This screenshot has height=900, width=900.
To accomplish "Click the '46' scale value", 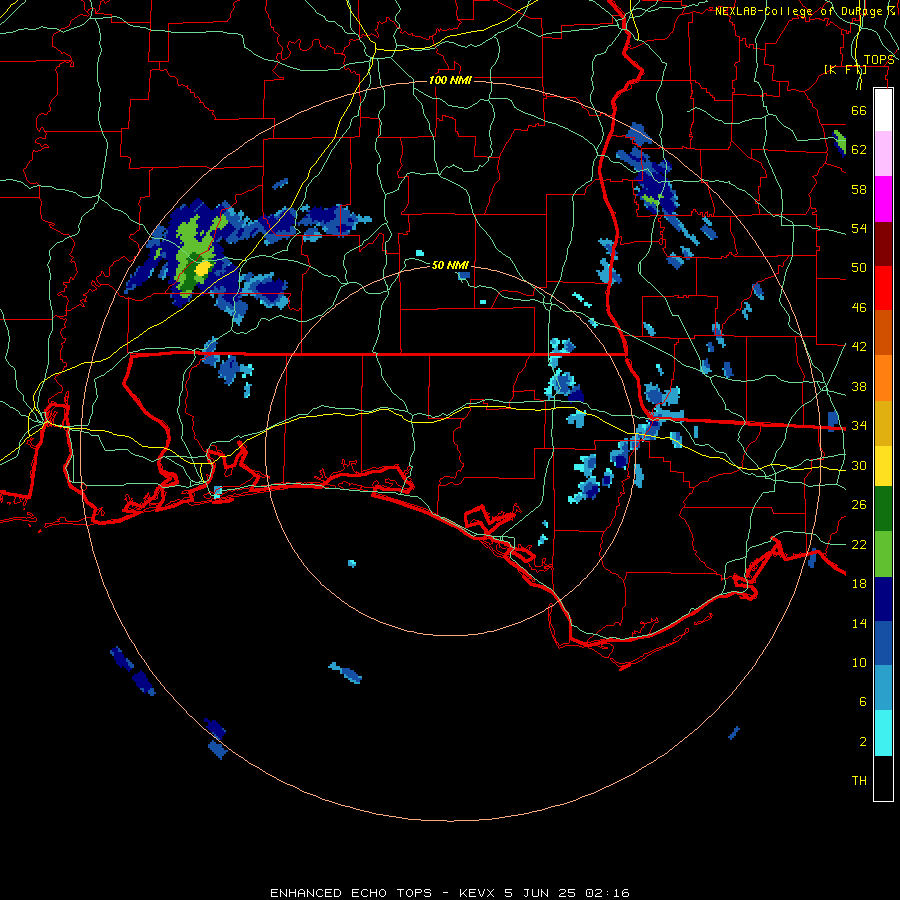I will [859, 308].
